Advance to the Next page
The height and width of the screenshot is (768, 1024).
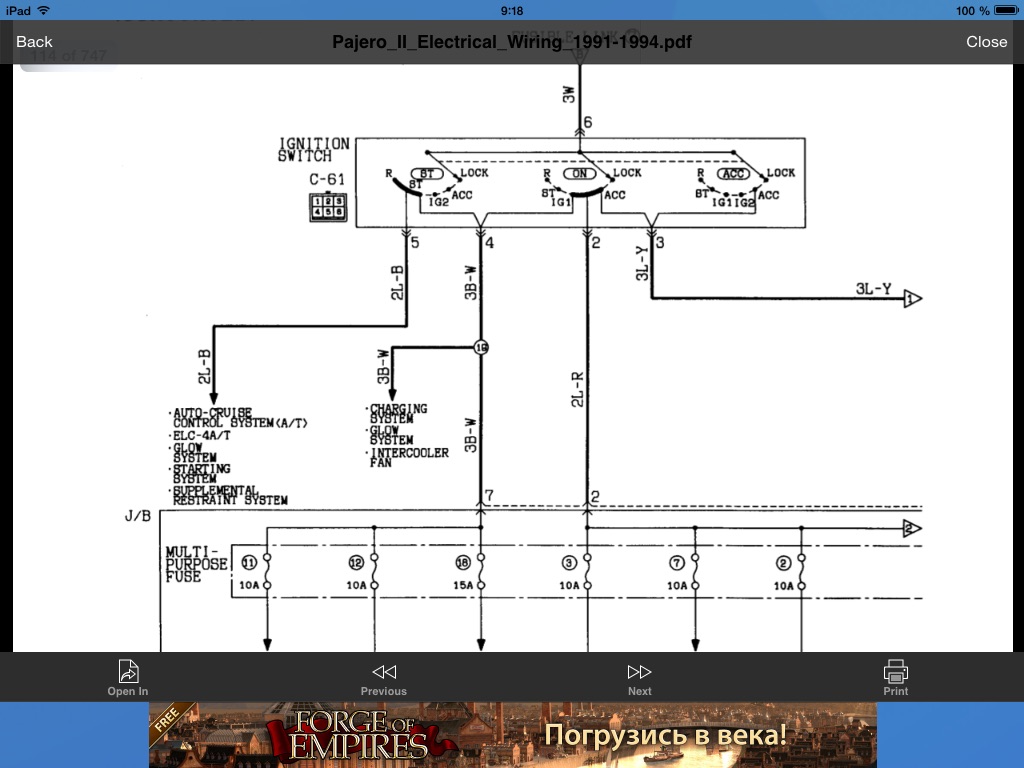(x=639, y=676)
